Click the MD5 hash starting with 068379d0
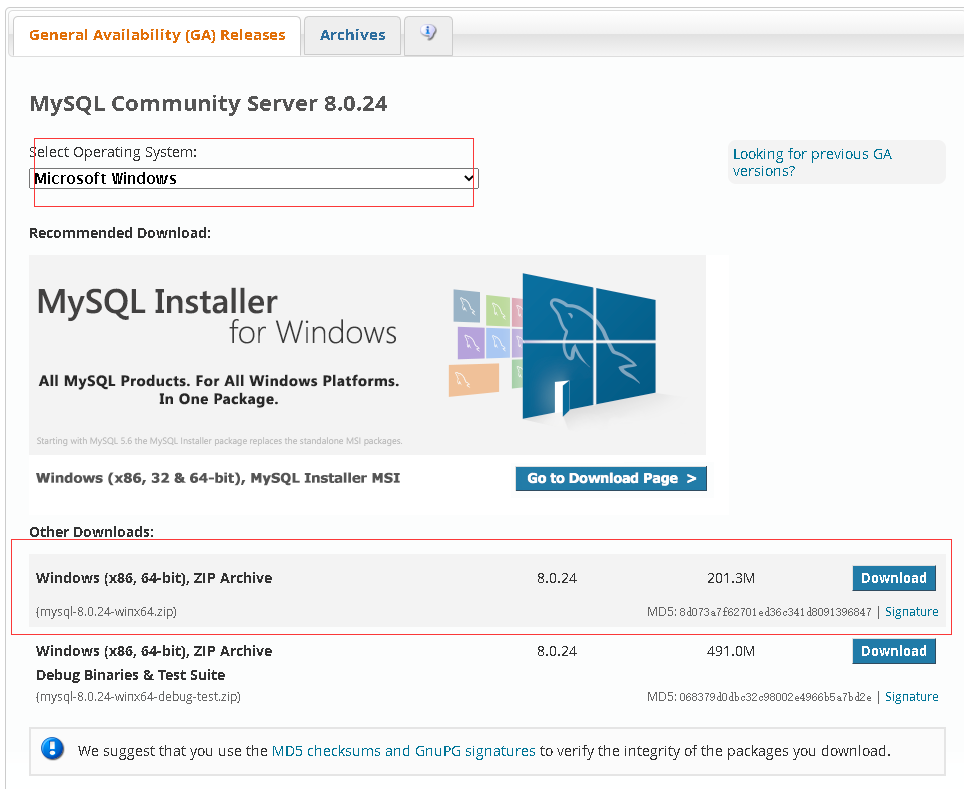964x789 pixels. click(775, 697)
